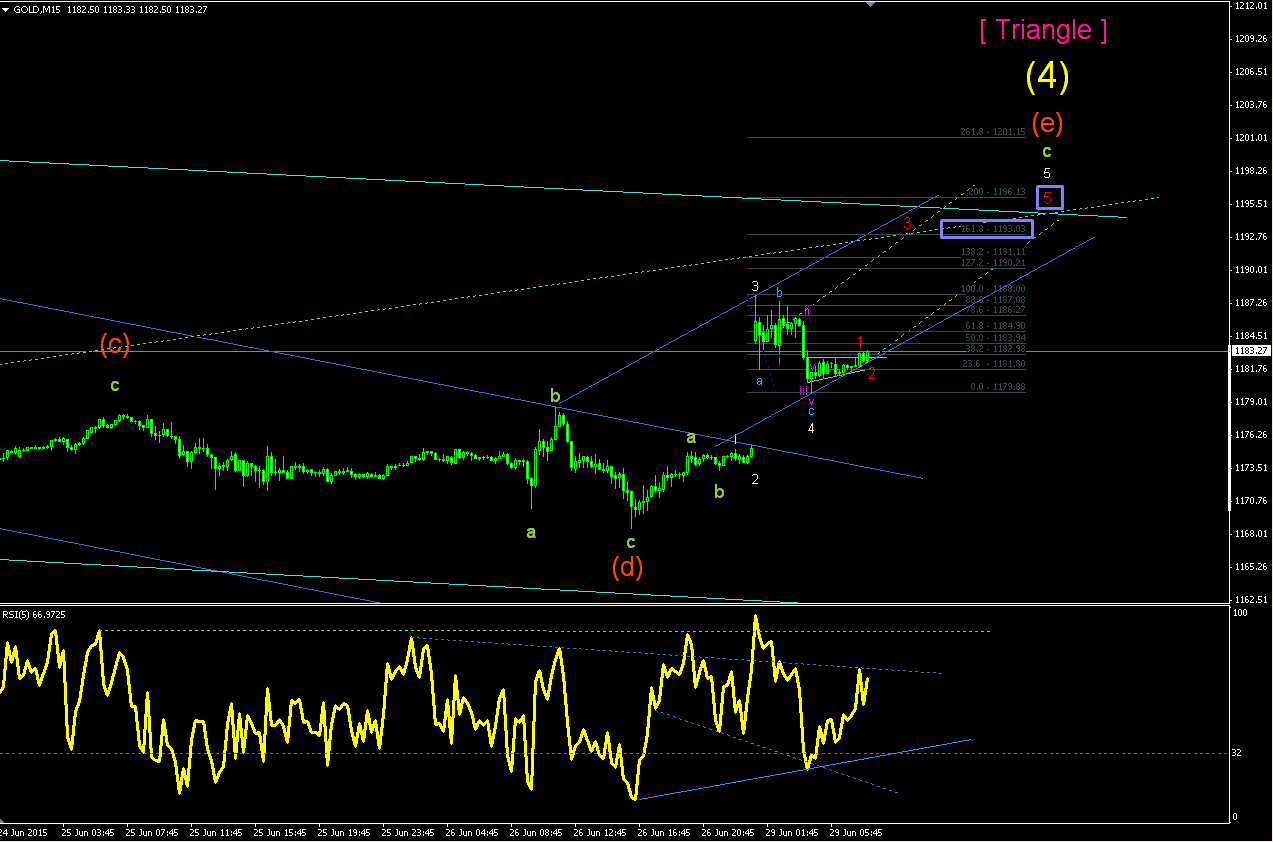1273x842 pixels.
Task: Click the RSI scale value 100
Action: coord(1241,612)
